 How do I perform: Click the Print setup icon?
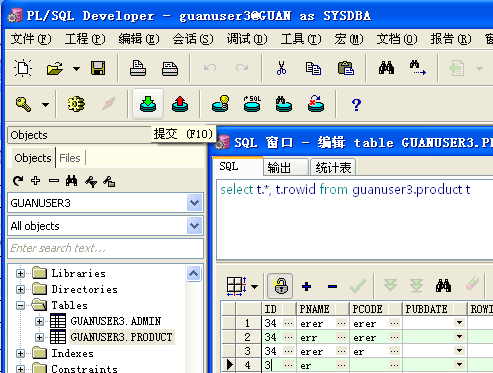(170, 68)
